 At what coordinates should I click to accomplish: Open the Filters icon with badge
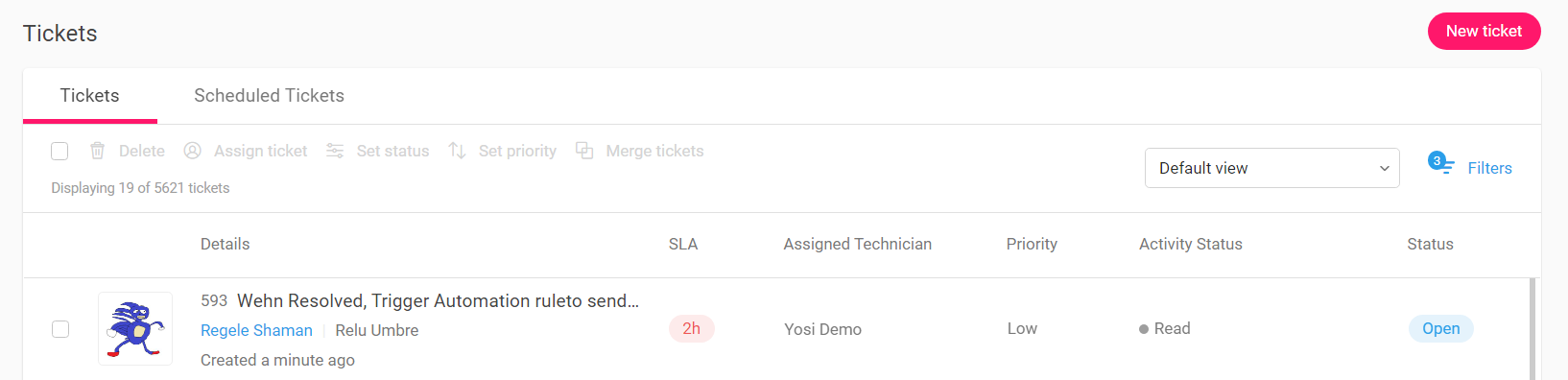(1440, 164)
